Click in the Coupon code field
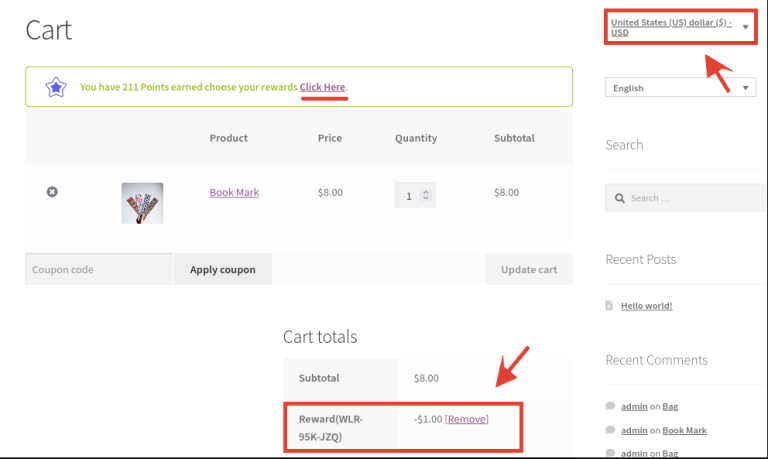This screenshot has width=768, height=459. [x=98, y=269]
